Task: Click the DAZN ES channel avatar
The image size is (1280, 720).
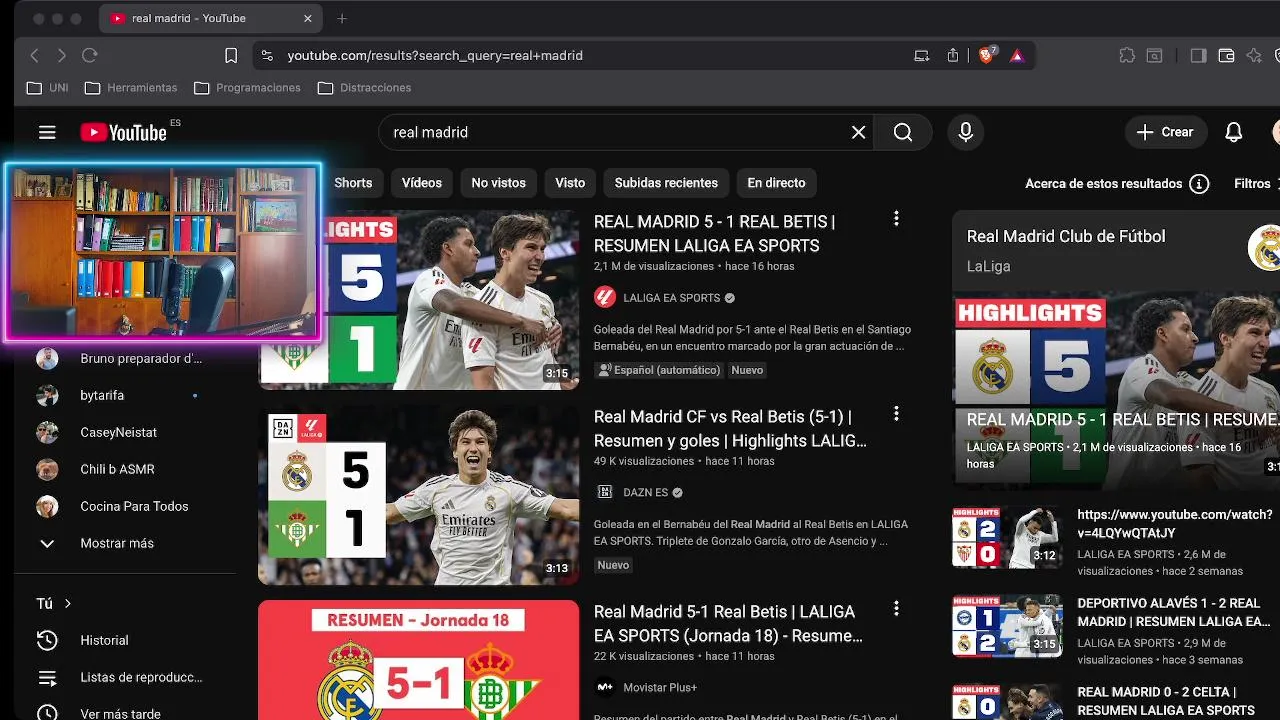Action: [605, 492]
